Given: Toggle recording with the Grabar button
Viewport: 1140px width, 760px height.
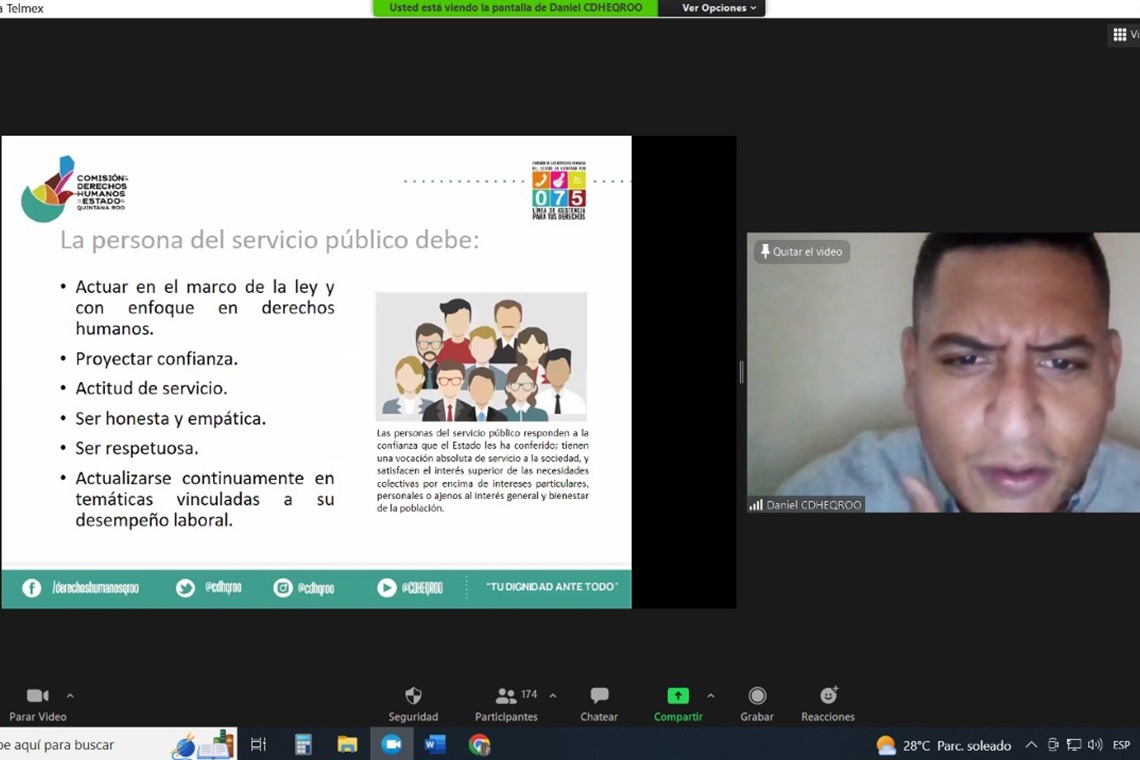Looking at the screenshot, I should pyautogui.click(x=757, y=703).
